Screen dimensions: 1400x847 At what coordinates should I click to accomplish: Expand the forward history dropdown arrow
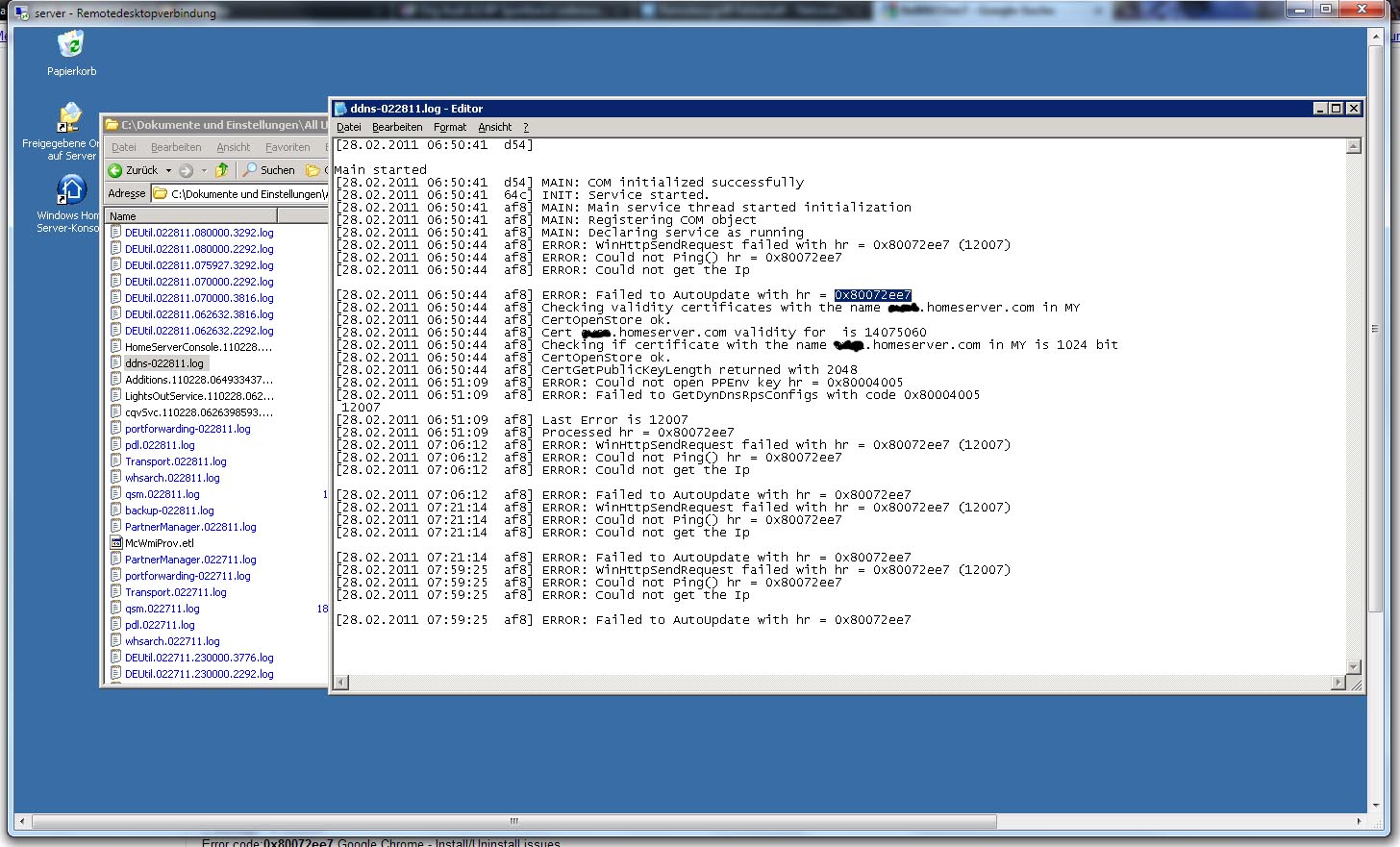coord(204,170)
